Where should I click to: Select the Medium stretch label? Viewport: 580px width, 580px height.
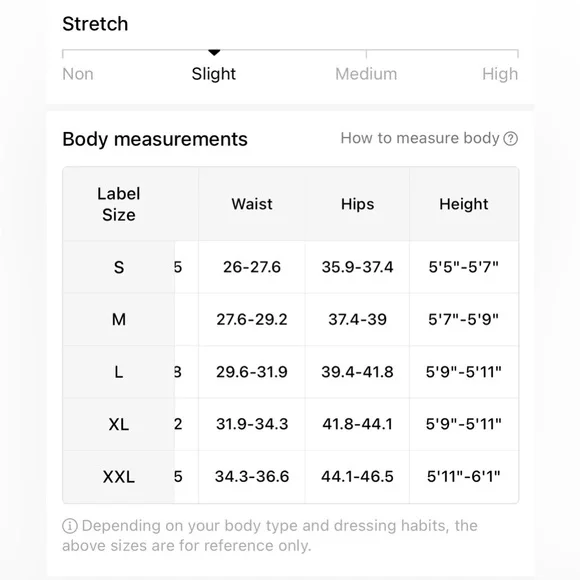(x=366, y=74)
